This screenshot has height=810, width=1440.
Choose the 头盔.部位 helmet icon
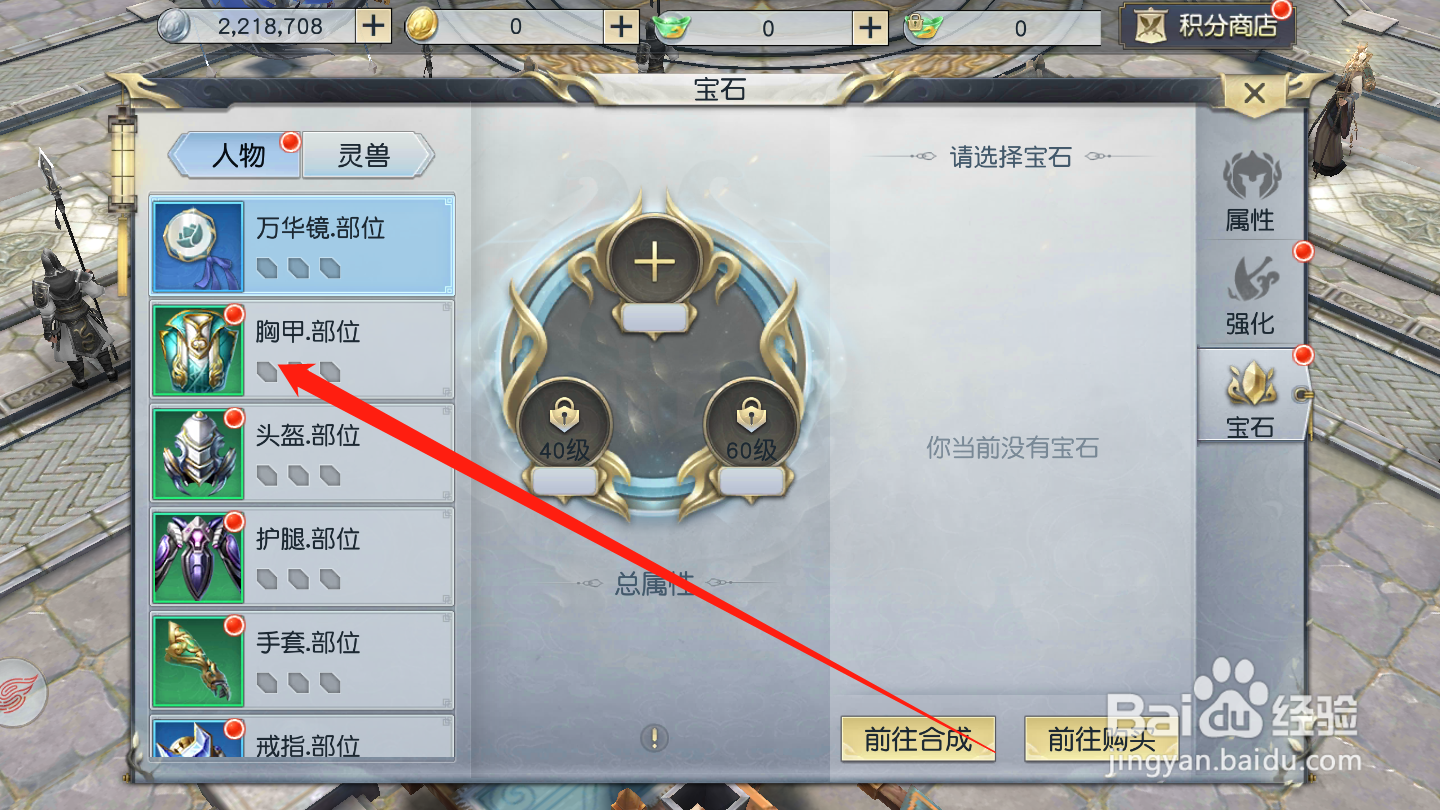199,455
